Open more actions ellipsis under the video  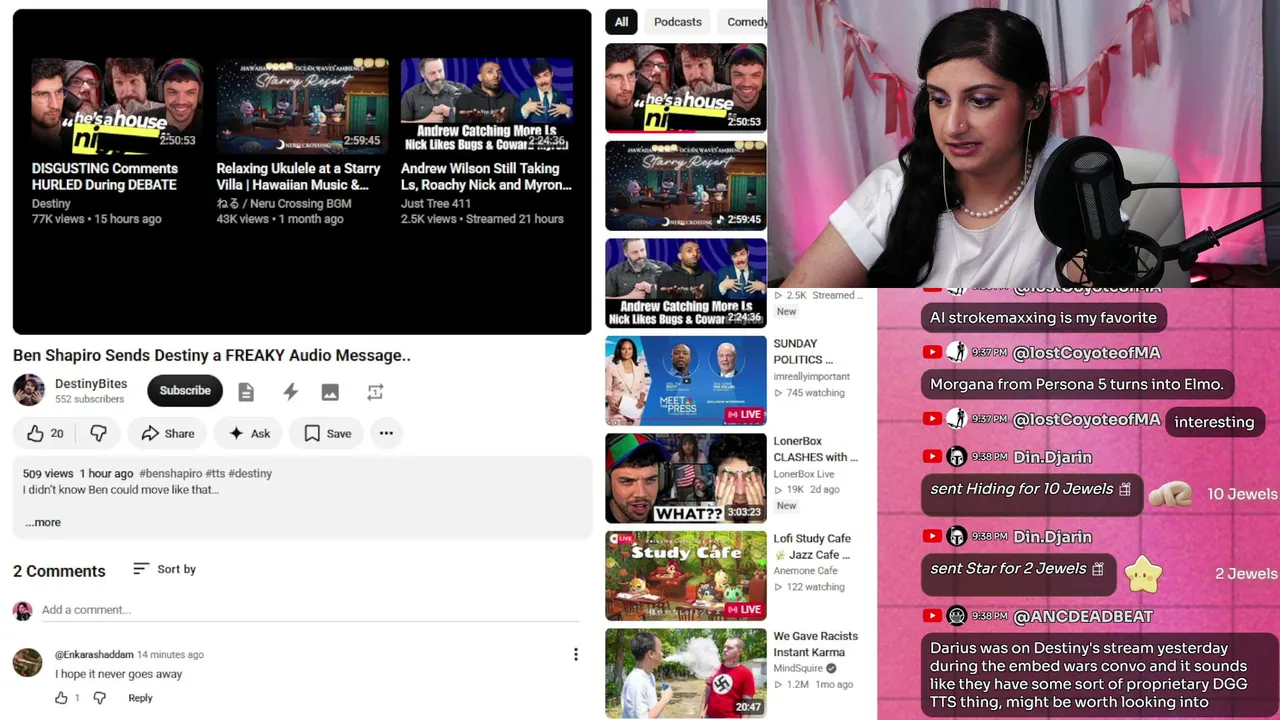(x=386, y=433)
